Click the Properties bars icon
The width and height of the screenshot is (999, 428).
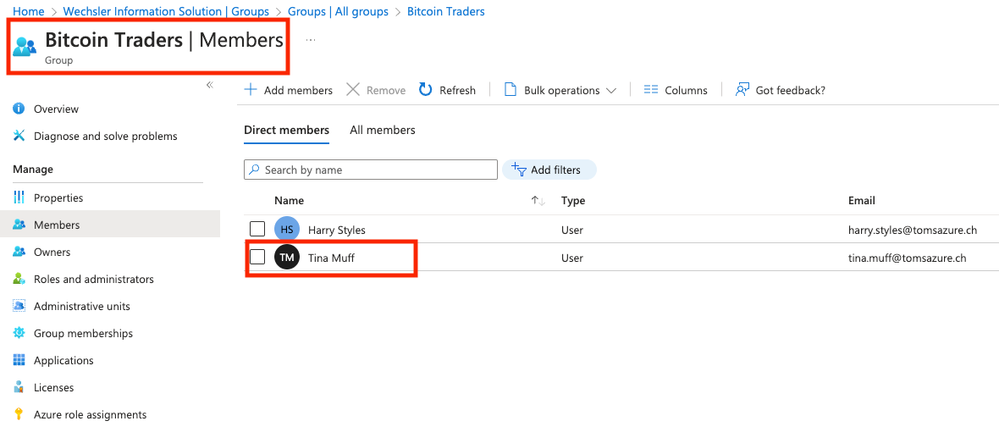(18, 197)
